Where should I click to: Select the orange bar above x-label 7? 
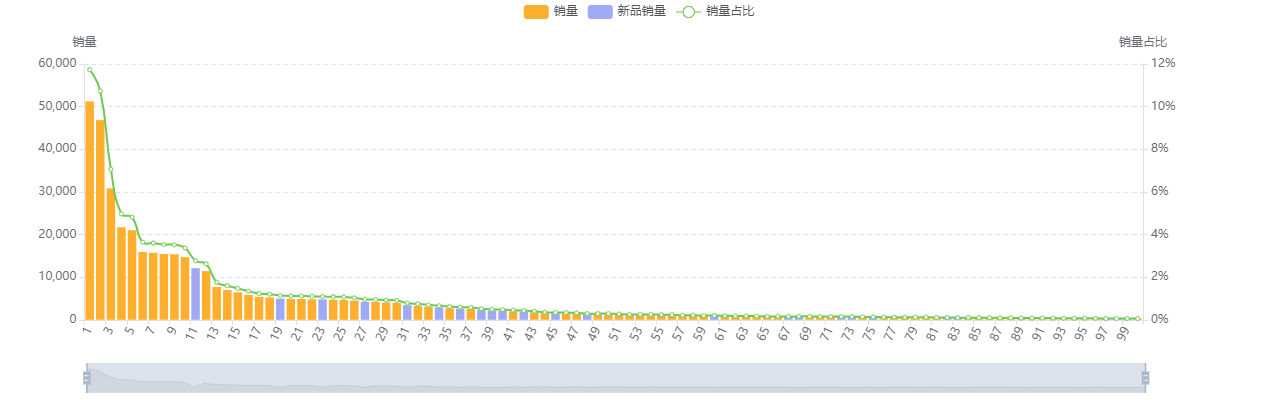coord(153,286)
